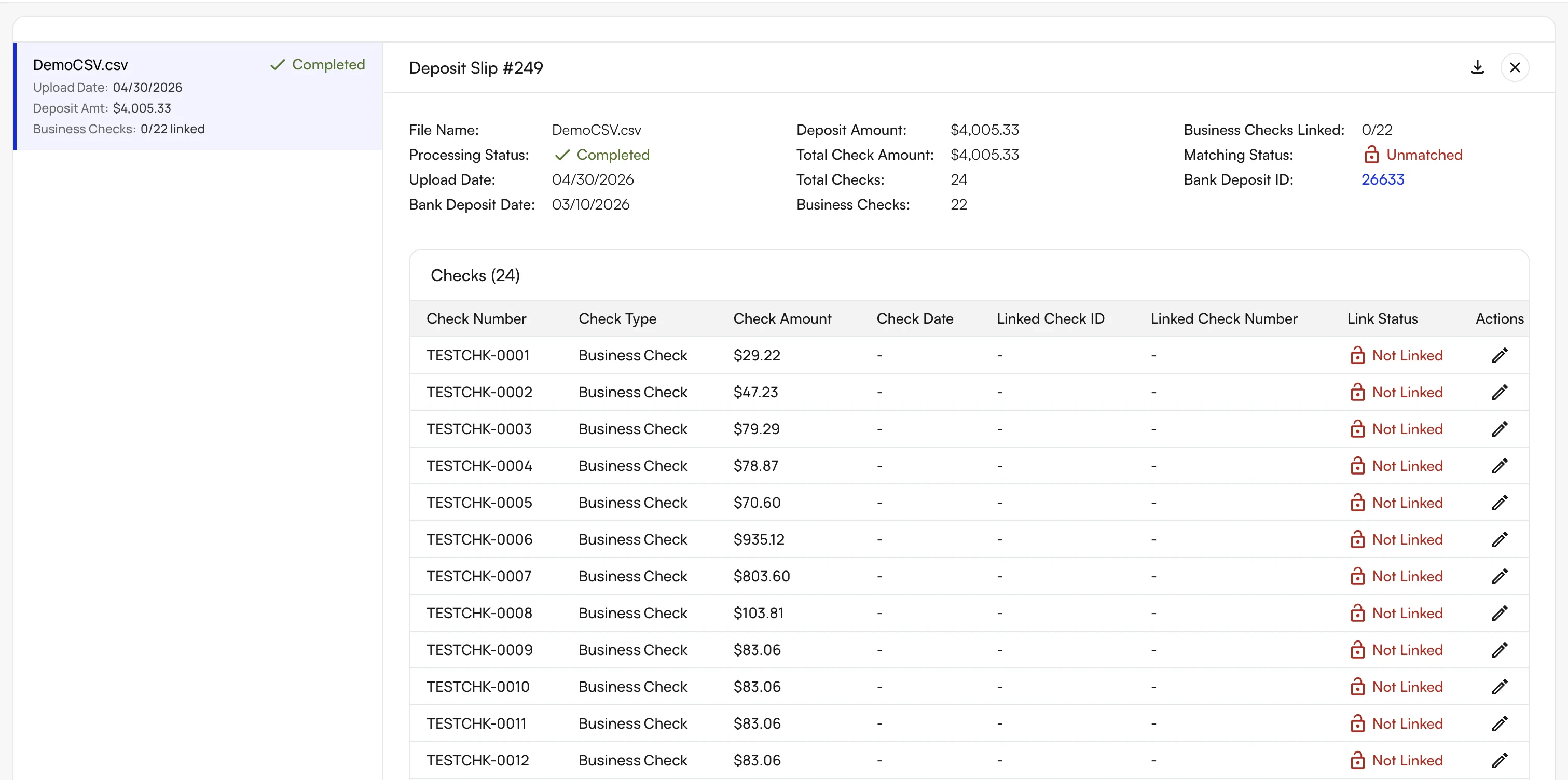Click the $29.22 check amount

coord(757,355)
